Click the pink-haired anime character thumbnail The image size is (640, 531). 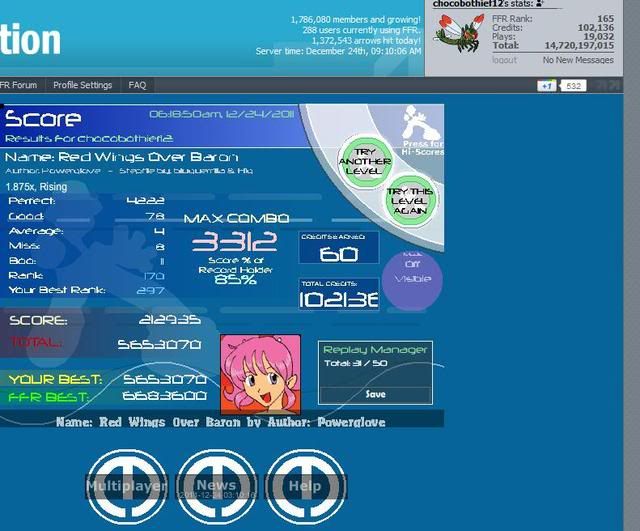260,373
